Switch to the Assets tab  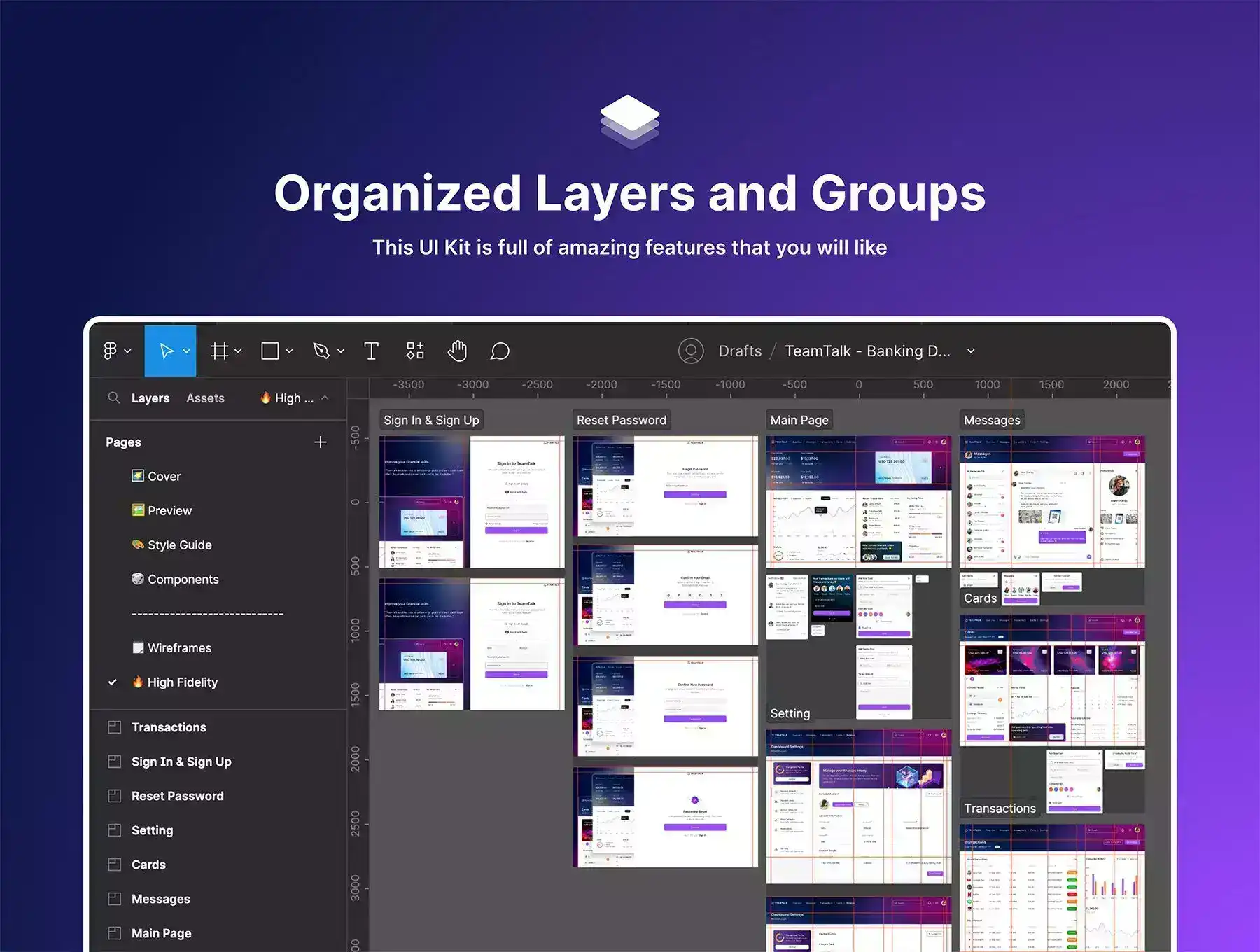(205, 398)
